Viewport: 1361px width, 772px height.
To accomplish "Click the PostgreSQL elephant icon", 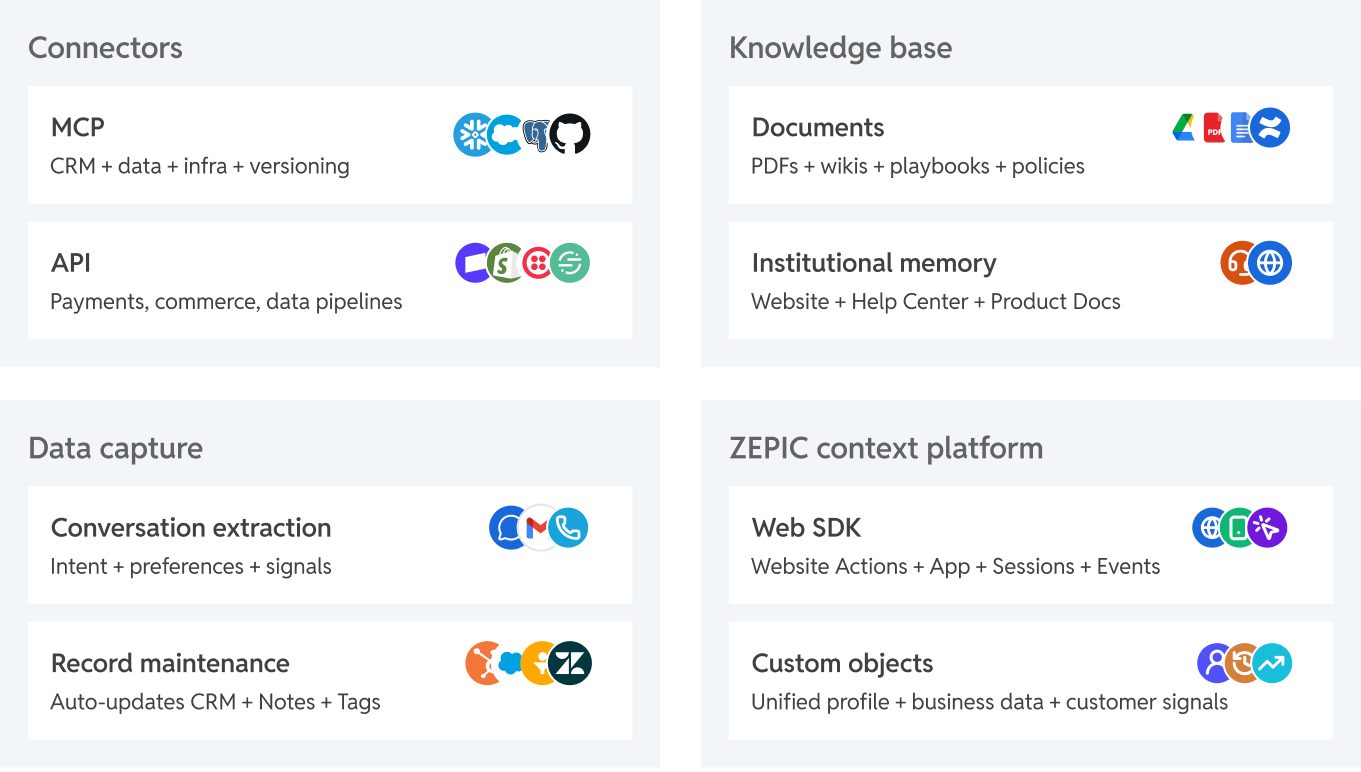I will point(538,135).
